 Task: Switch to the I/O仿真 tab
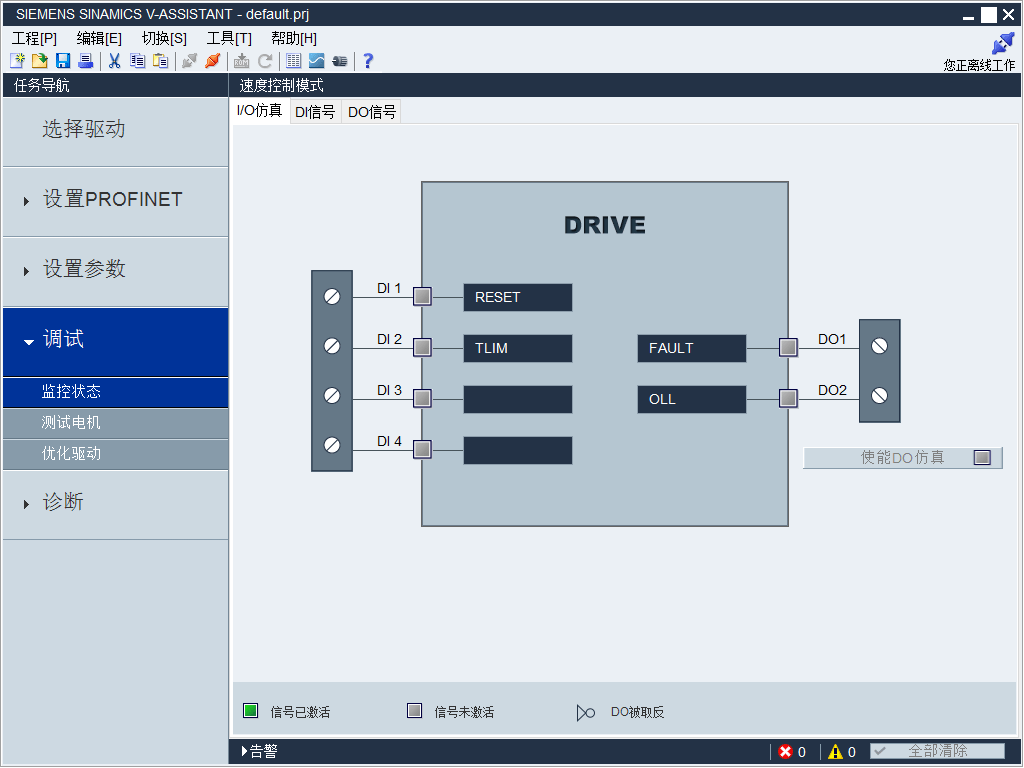[259, 111]
